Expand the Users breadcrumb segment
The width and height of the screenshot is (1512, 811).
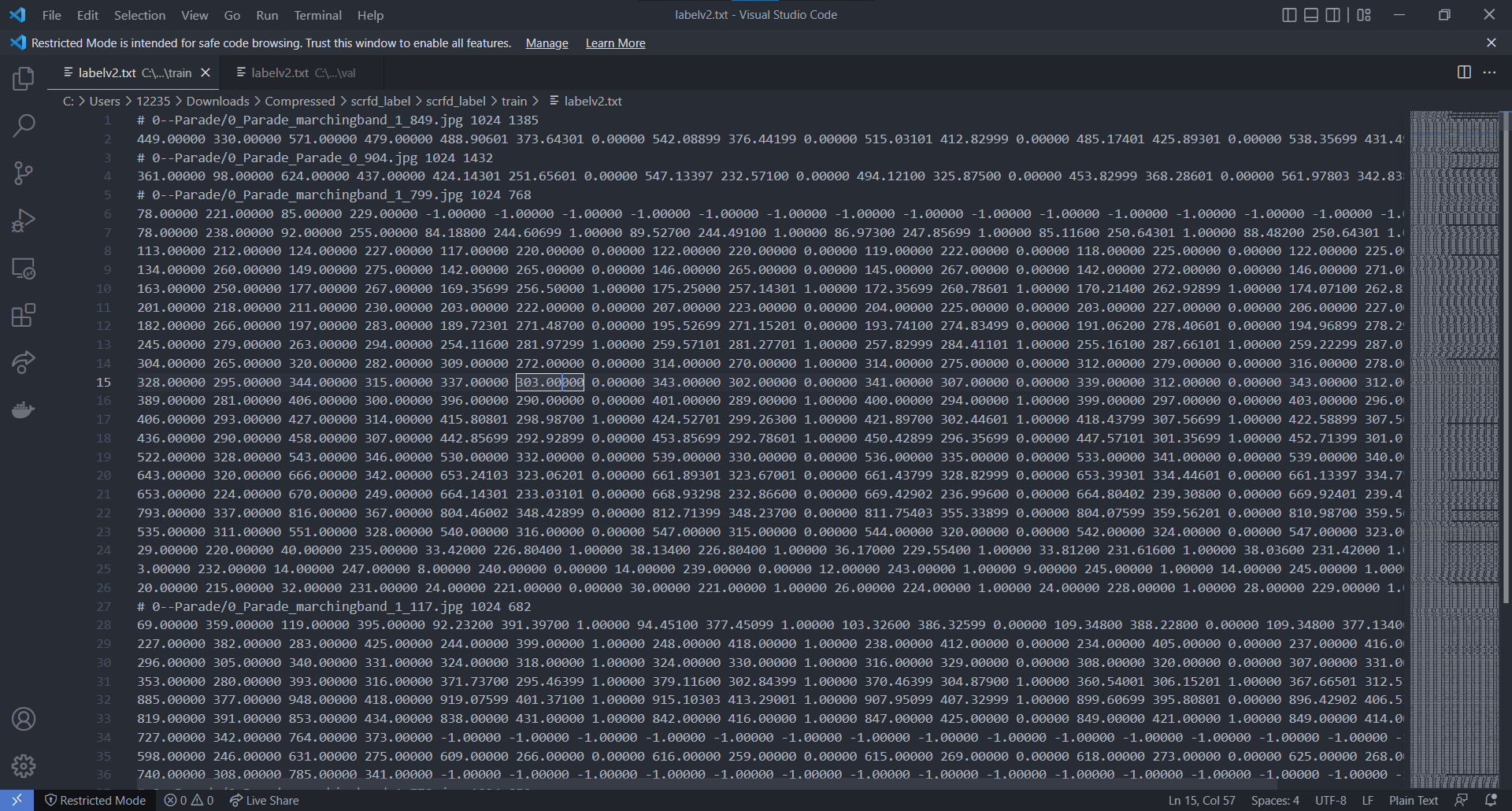pos(105,101)
